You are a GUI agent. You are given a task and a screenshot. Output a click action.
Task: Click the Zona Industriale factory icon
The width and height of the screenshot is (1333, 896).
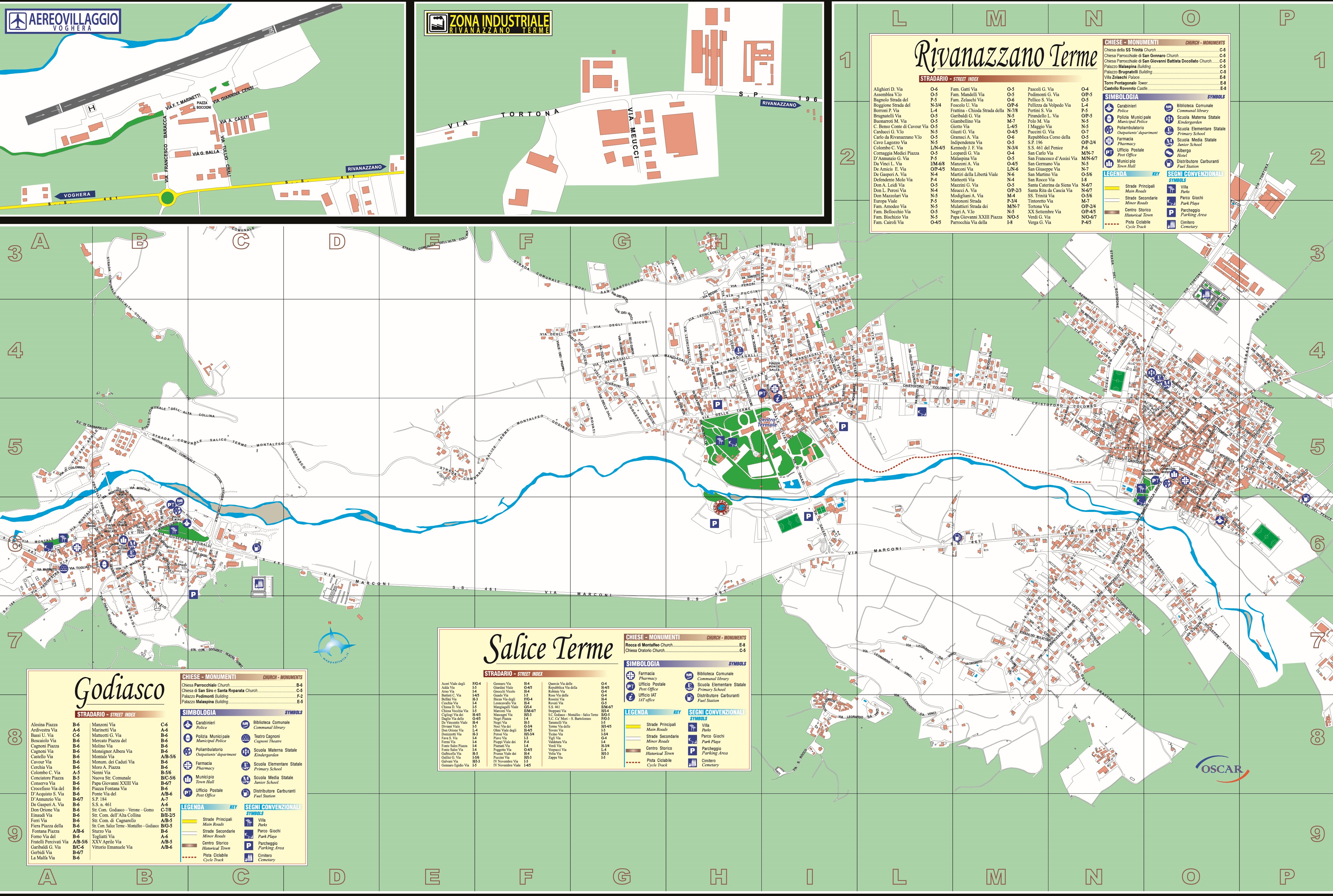coord(438,23)
